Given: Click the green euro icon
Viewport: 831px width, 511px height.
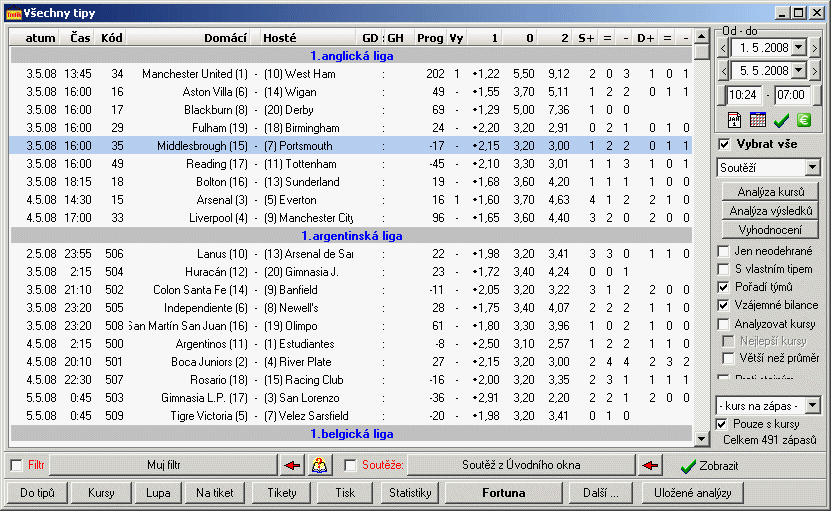Looking at the screenshot, I should point(804,120).
